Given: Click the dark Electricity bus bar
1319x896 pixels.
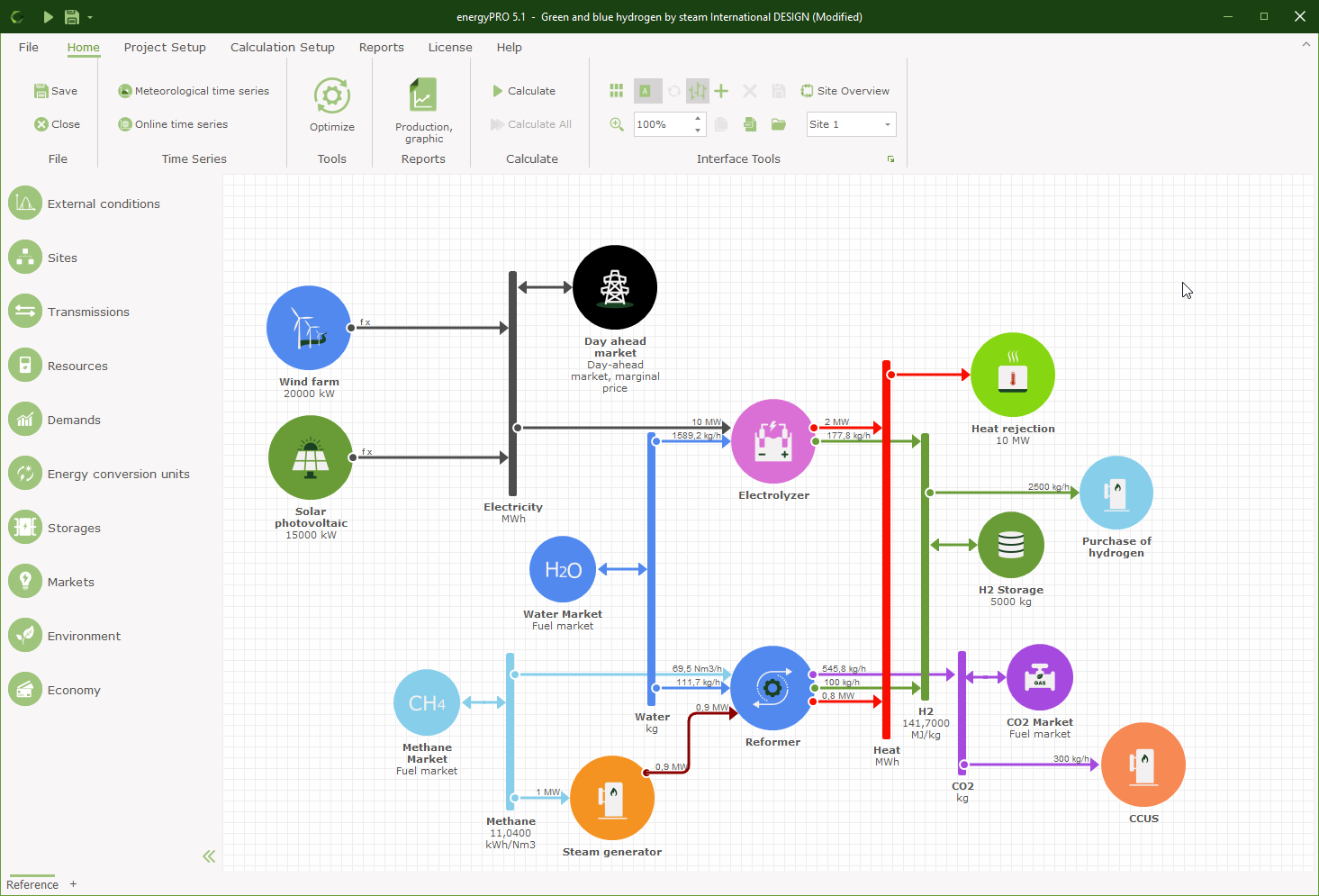Looking at the screenshot, I should tap(513, 384).
